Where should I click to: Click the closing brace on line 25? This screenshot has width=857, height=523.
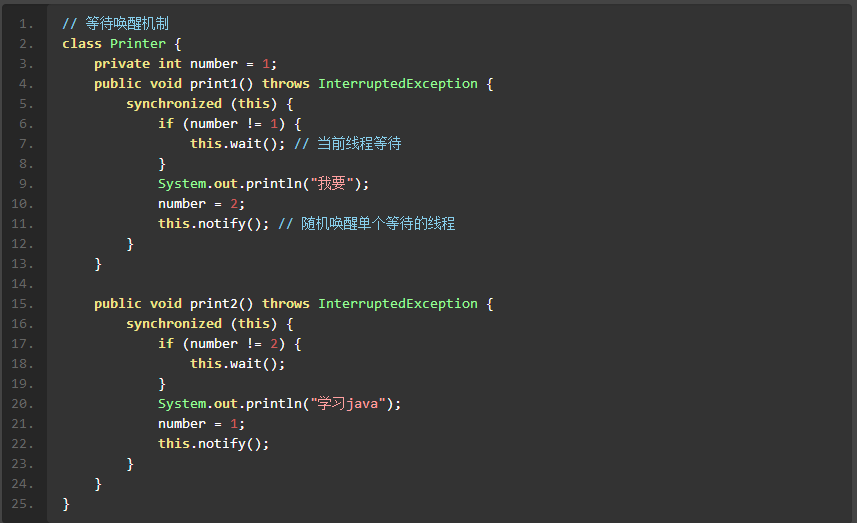click(66, 504)
